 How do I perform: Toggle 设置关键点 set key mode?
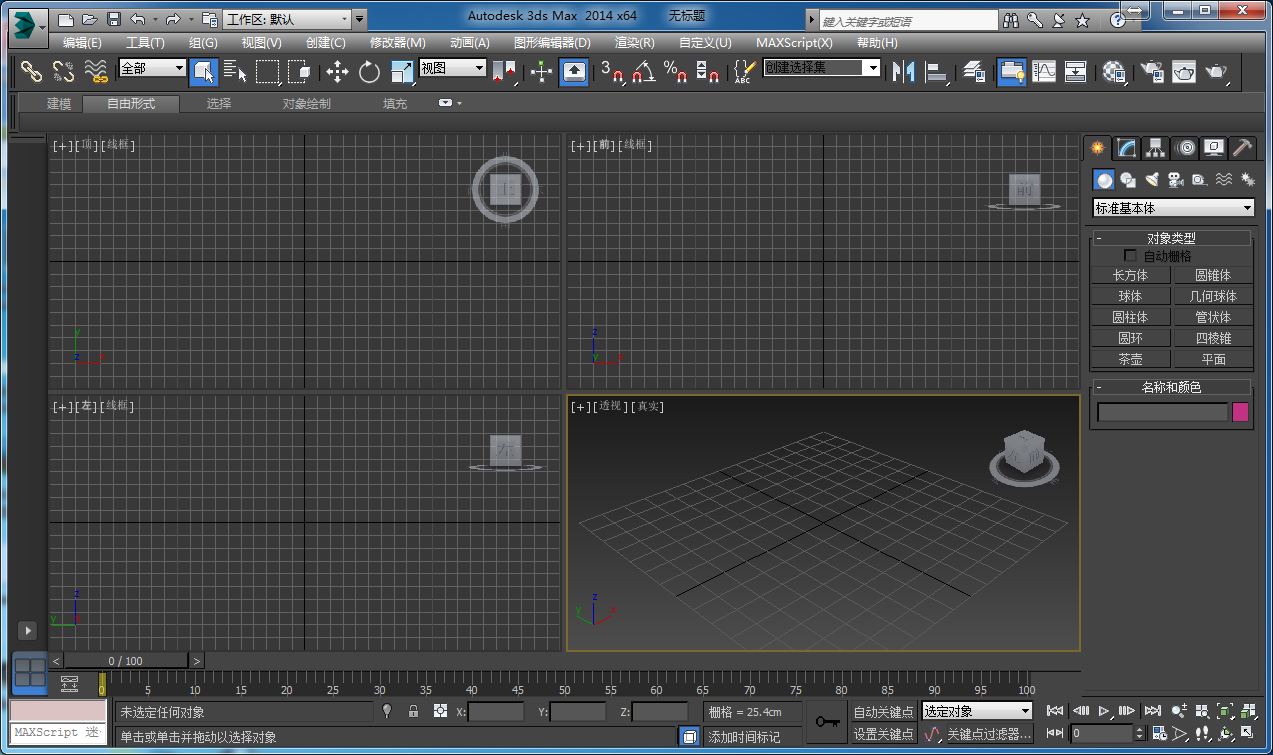883,734
